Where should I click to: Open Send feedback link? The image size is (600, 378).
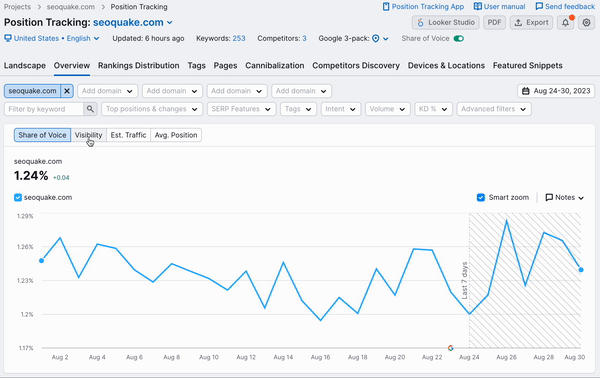(565, 7)
